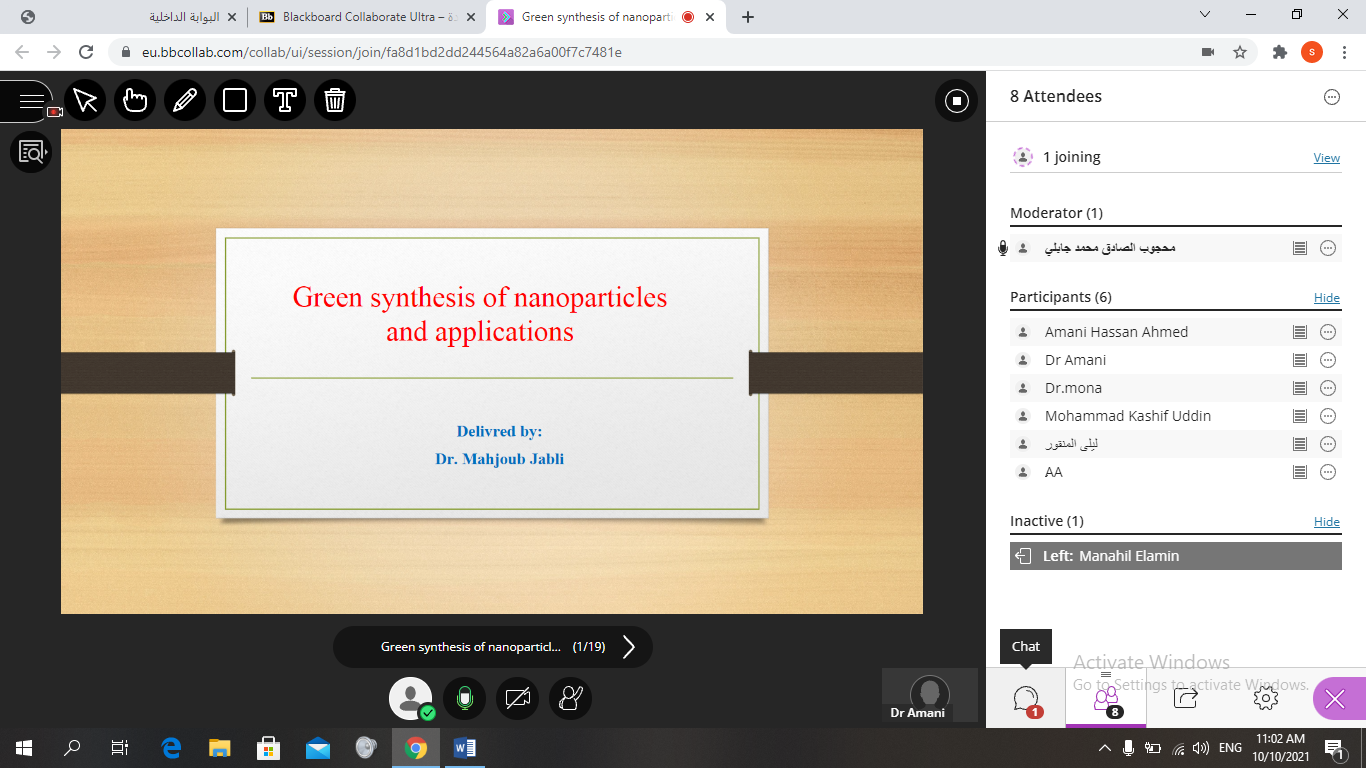
Task: Open attendee controls for Mohammad Kashif Uddin
Action: click(x=1328, y=416)
